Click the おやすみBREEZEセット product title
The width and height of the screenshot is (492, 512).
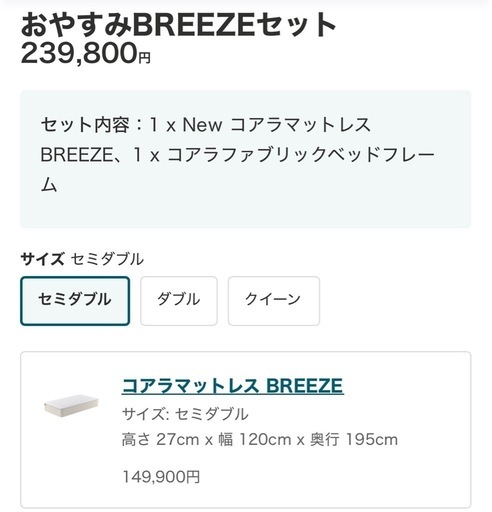click(178, 25)
